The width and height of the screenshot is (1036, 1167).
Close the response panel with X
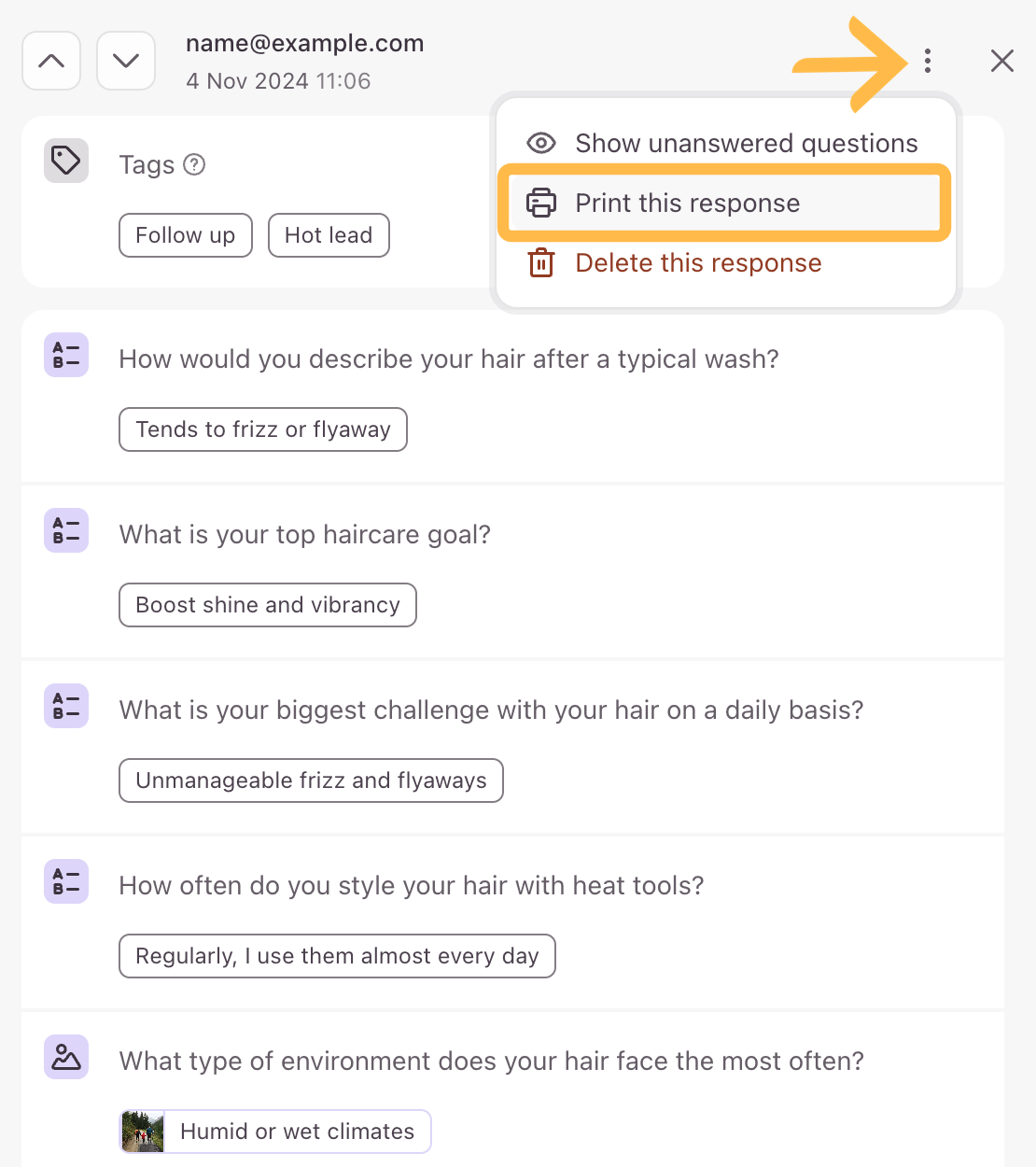pos(1002,61)
